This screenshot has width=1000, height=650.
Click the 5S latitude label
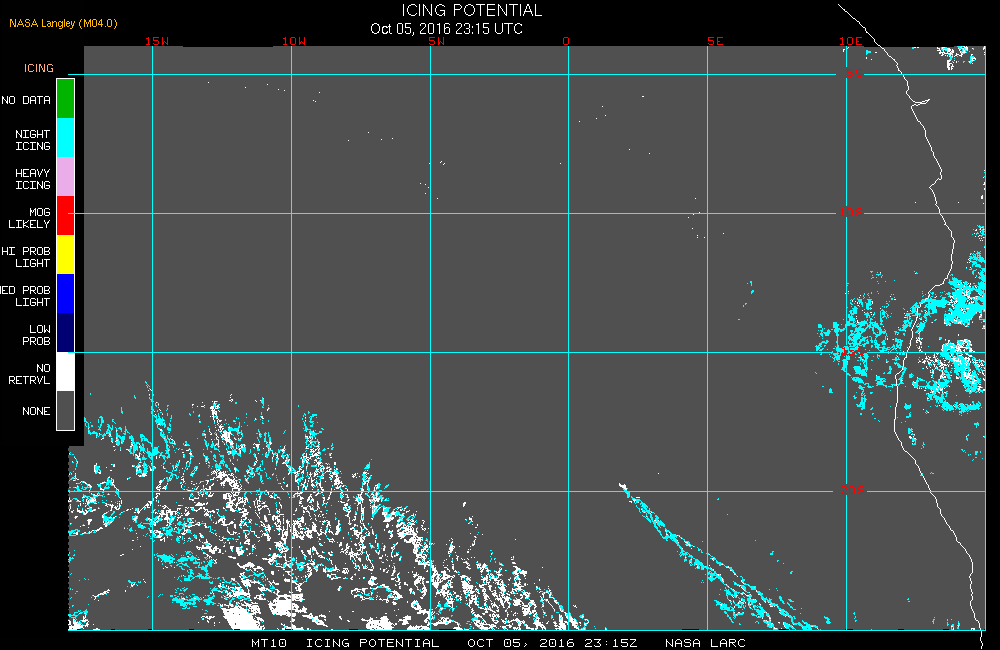click(855, 73)
